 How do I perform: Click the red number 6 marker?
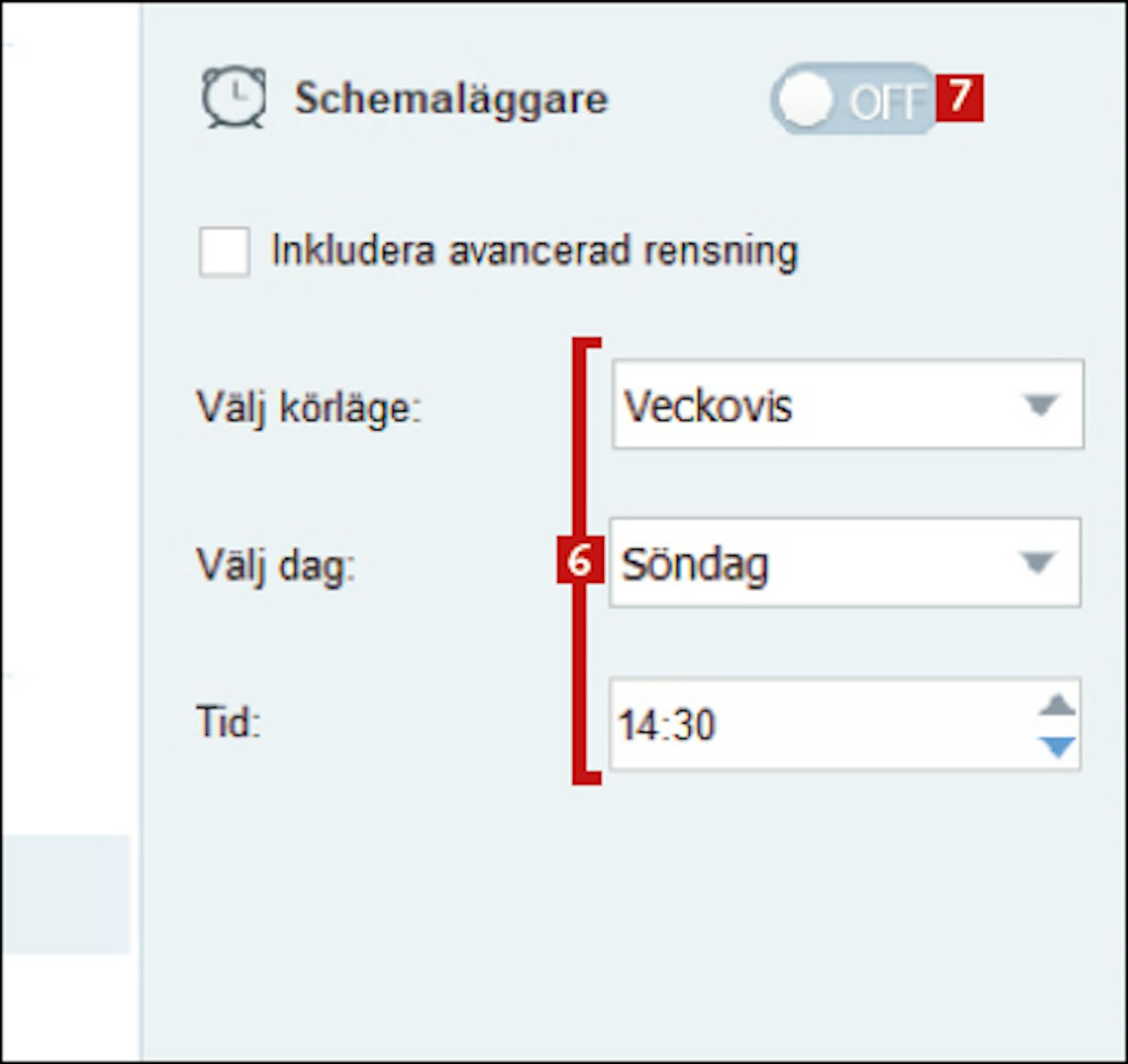tap(580, 560)
